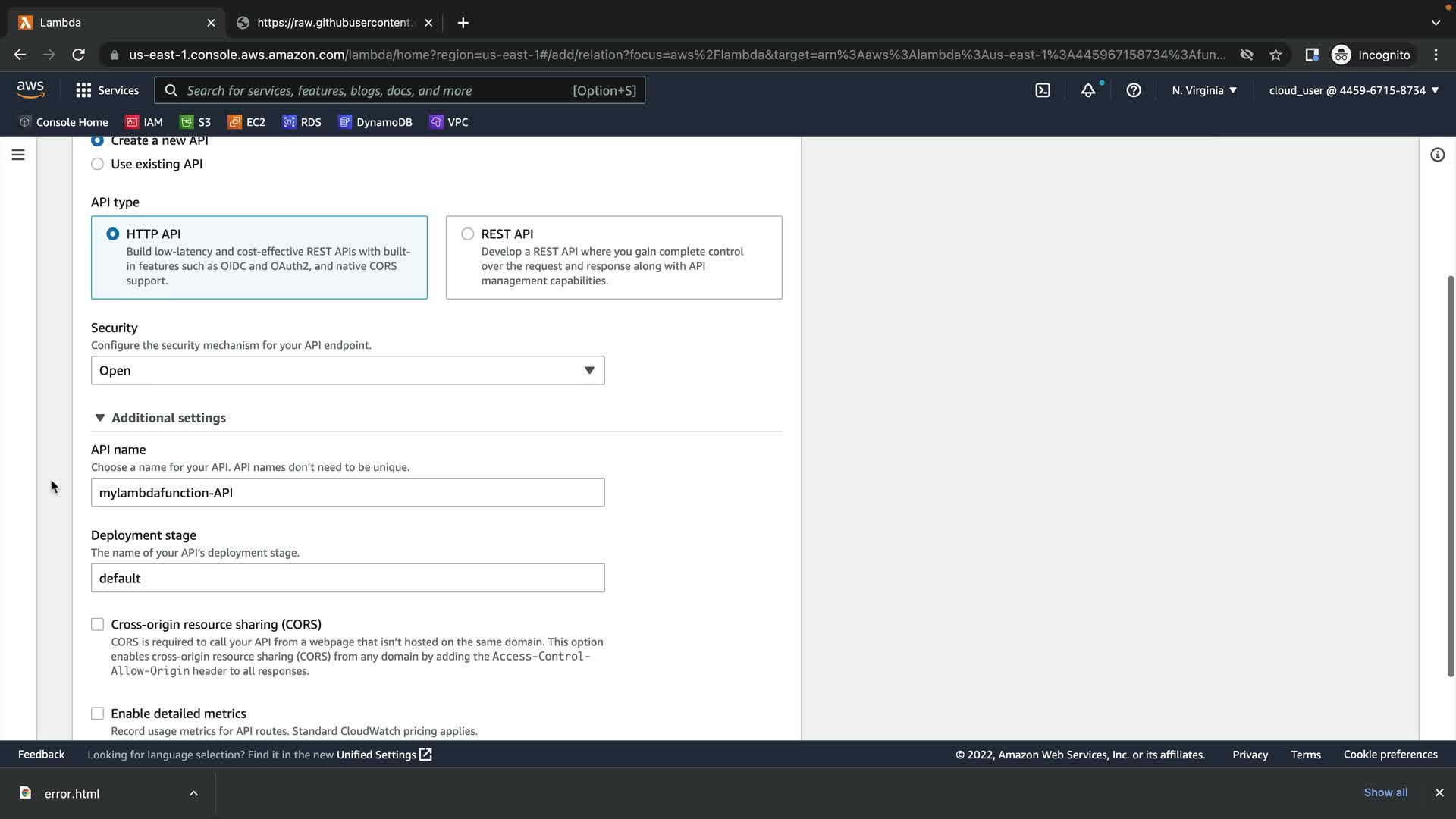Switch to the raw.githubusercontent browser tab
Viewport: 1456px width, 819px height.
pos(334,23)
